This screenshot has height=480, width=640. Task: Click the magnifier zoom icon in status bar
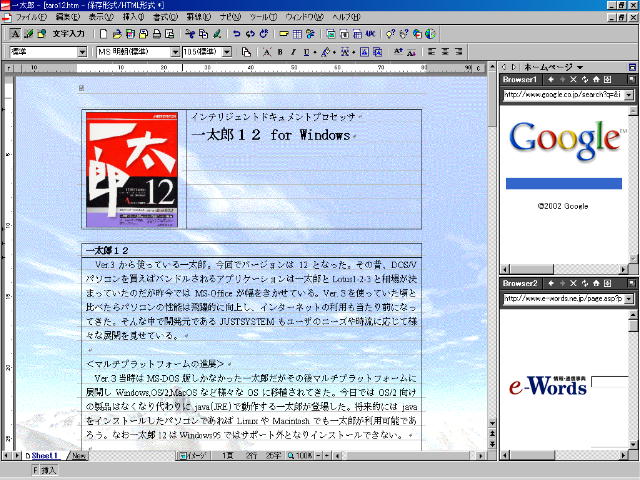(291, 456)
